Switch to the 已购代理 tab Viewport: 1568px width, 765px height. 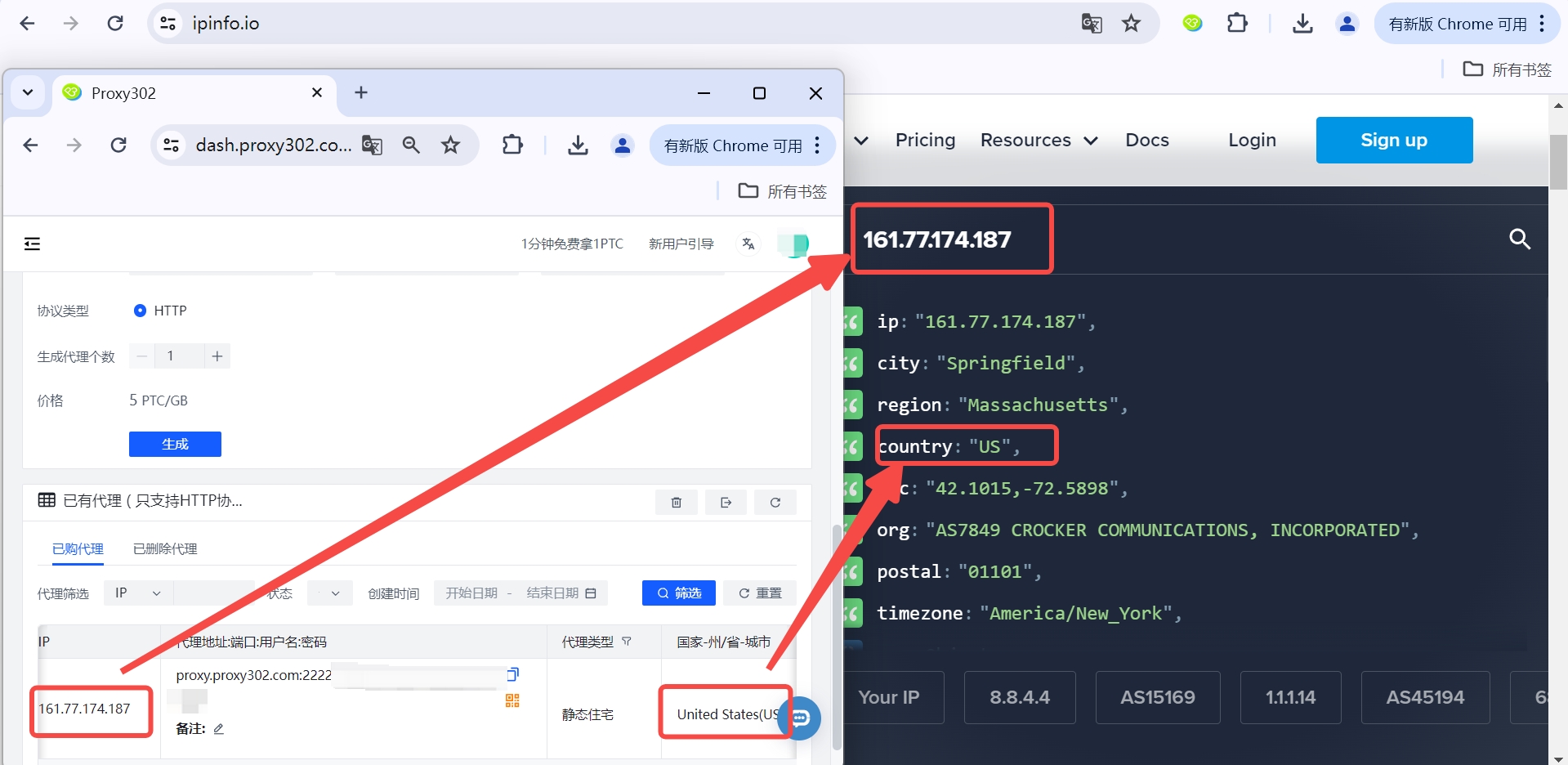[x=78, y=548]
